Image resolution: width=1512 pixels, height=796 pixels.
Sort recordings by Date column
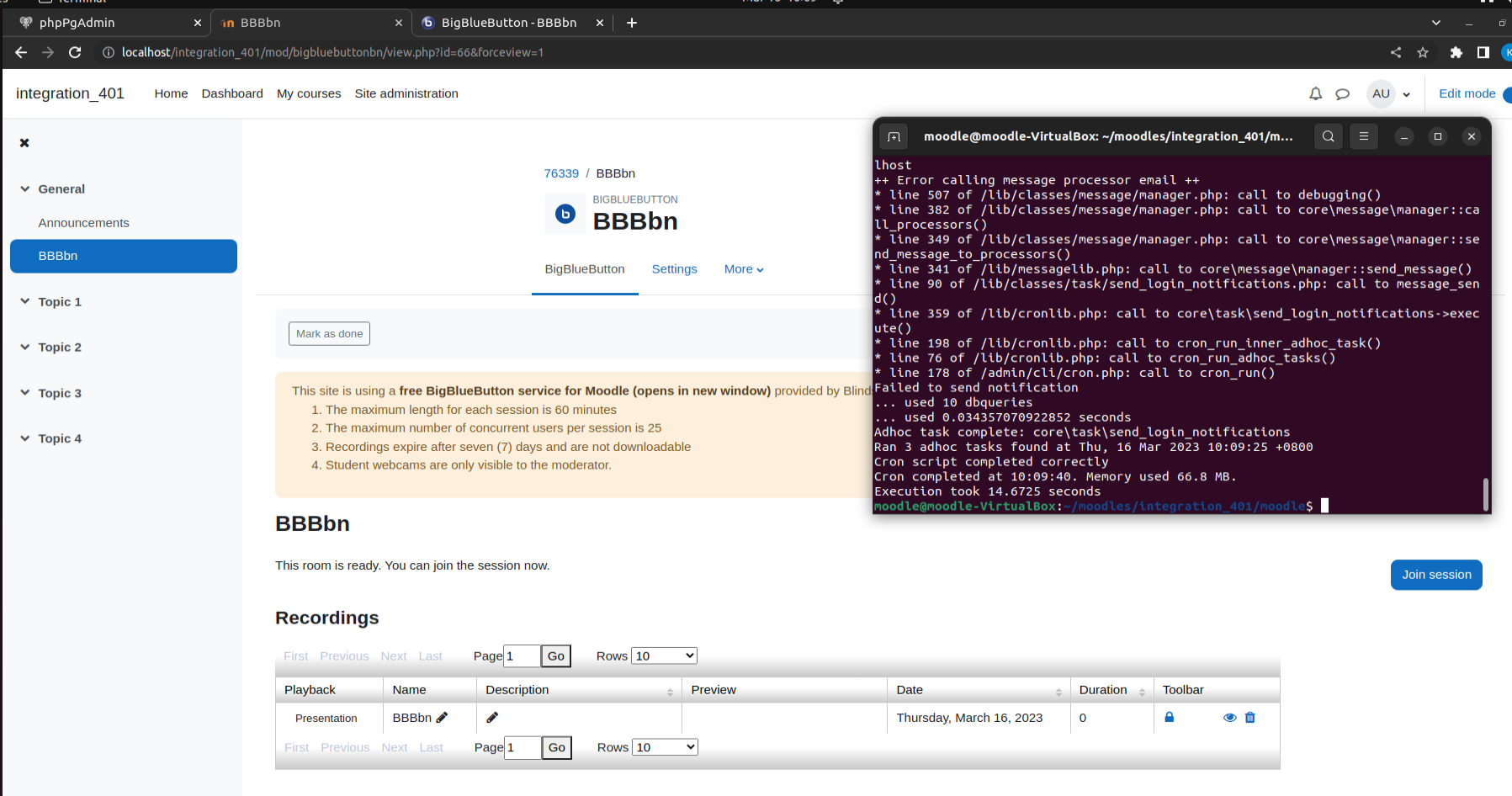(1058, 692)
